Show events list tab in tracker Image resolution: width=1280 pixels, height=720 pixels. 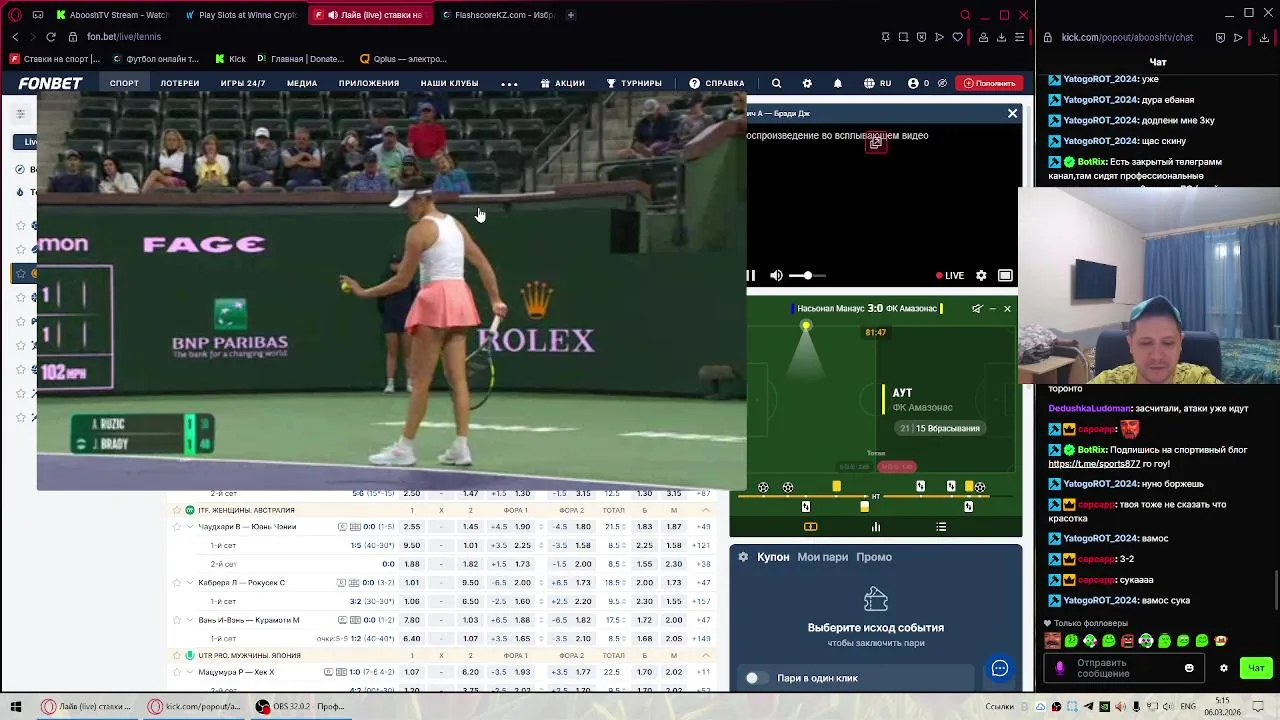coord(941,527)
